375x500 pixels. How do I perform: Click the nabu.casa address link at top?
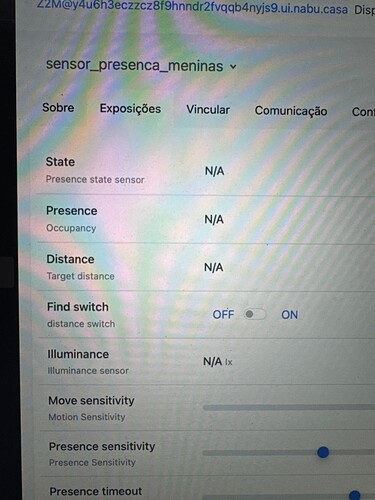pyautogui.click(x=192, y=7)
